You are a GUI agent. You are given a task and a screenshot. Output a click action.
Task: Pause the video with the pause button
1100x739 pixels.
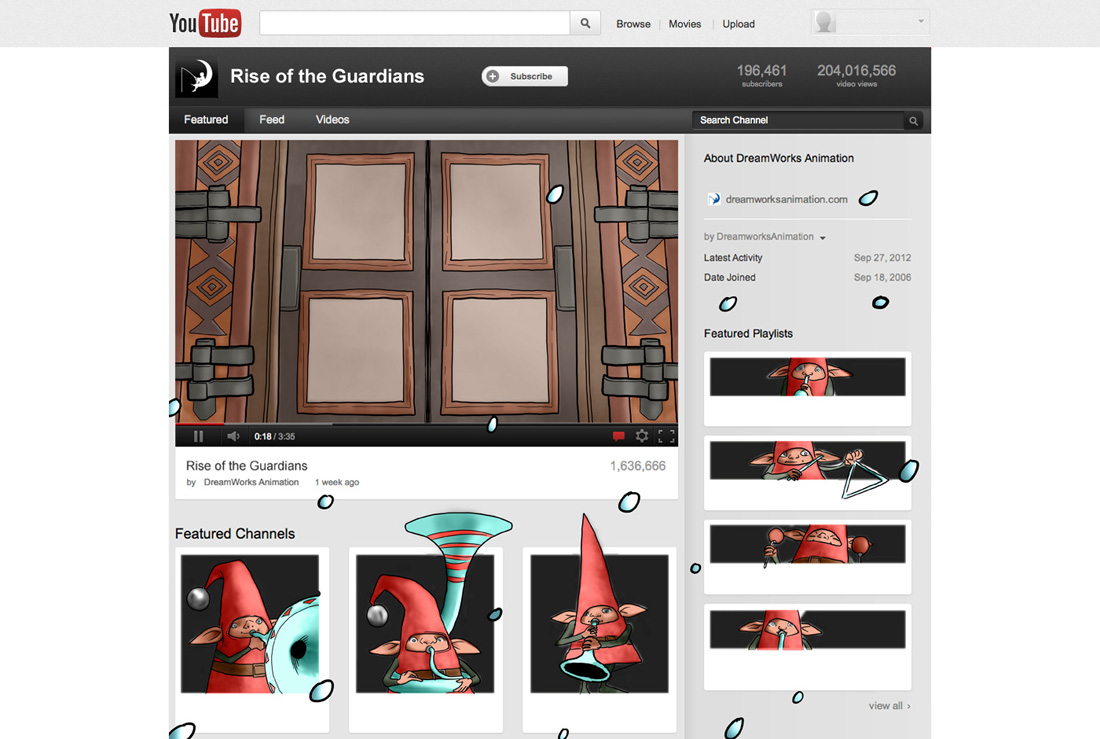click(x=198, y=436)
